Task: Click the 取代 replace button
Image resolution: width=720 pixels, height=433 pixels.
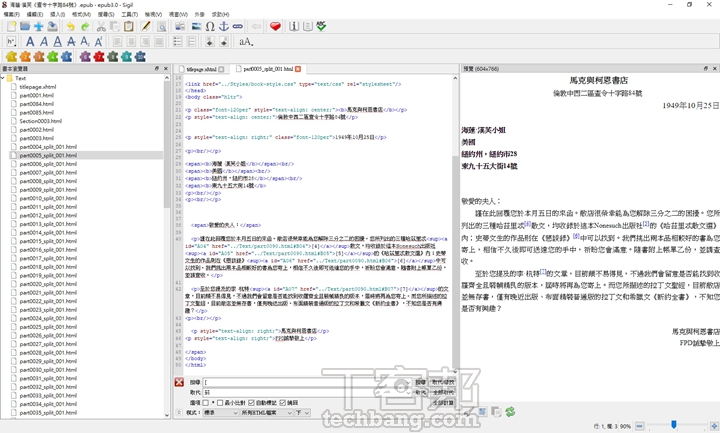Action: coord(421,393)
